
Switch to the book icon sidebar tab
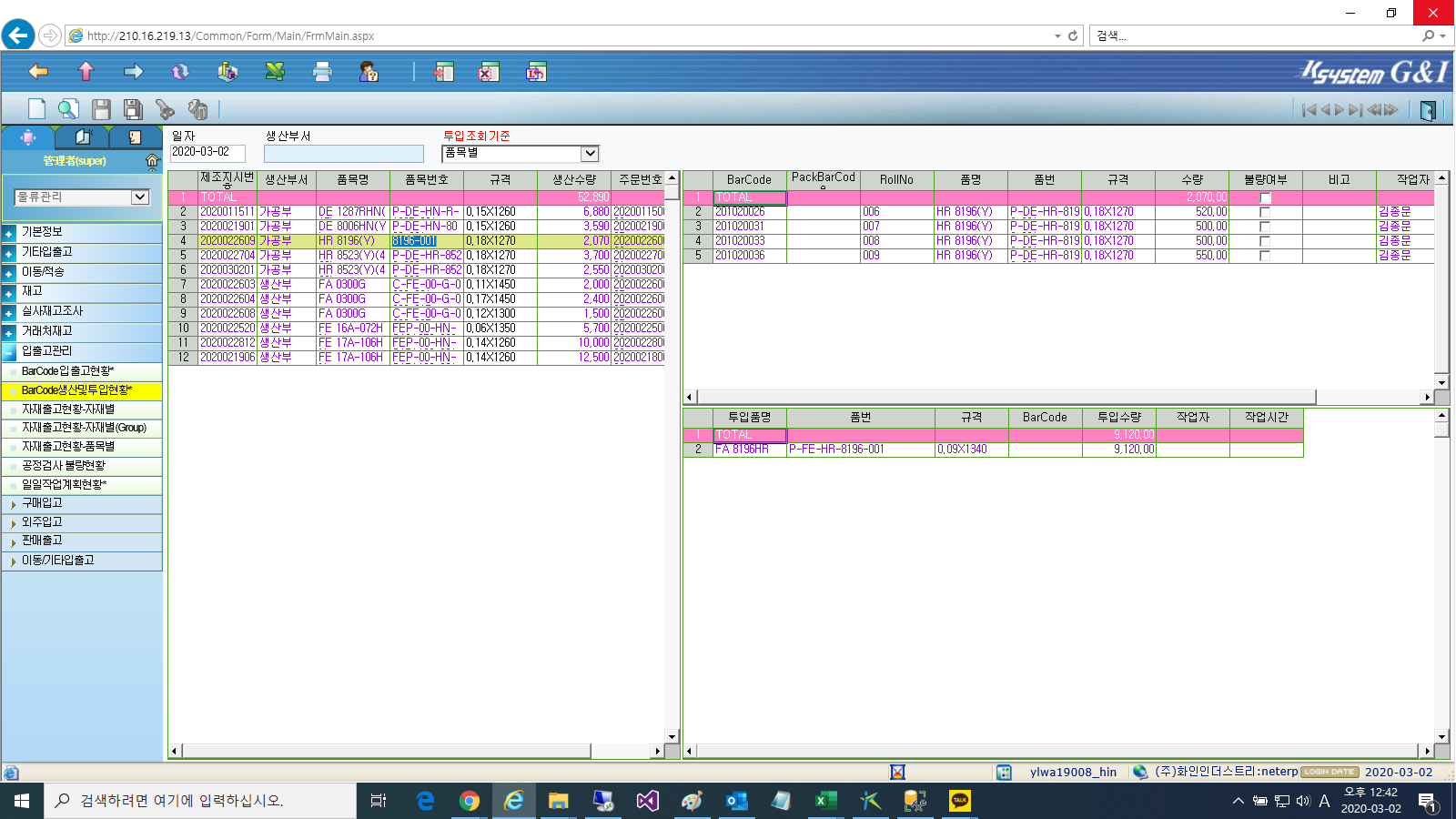tap(83, 136)
